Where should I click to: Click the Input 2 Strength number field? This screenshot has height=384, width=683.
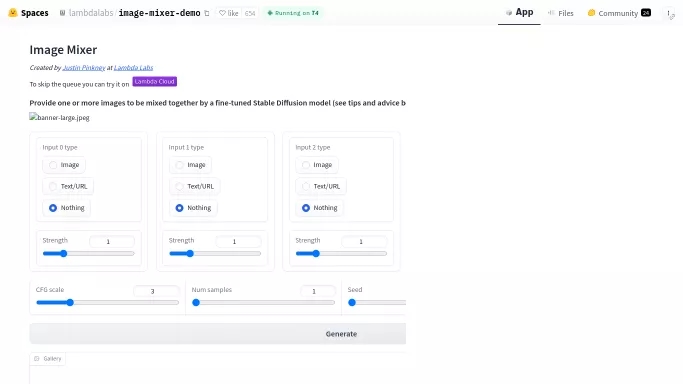364,242
